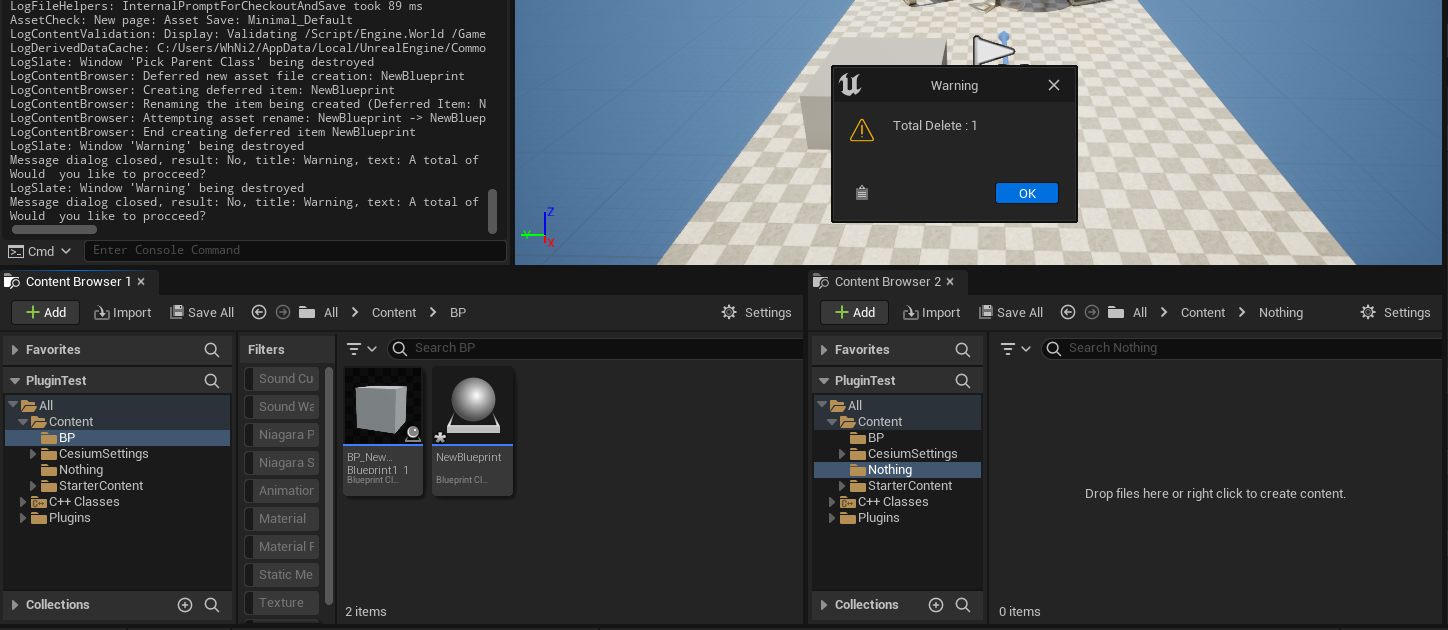Expand Plugins folder in Content Browser 1
The width and height of the screenshot is (1448, 630).
[23, 518]
